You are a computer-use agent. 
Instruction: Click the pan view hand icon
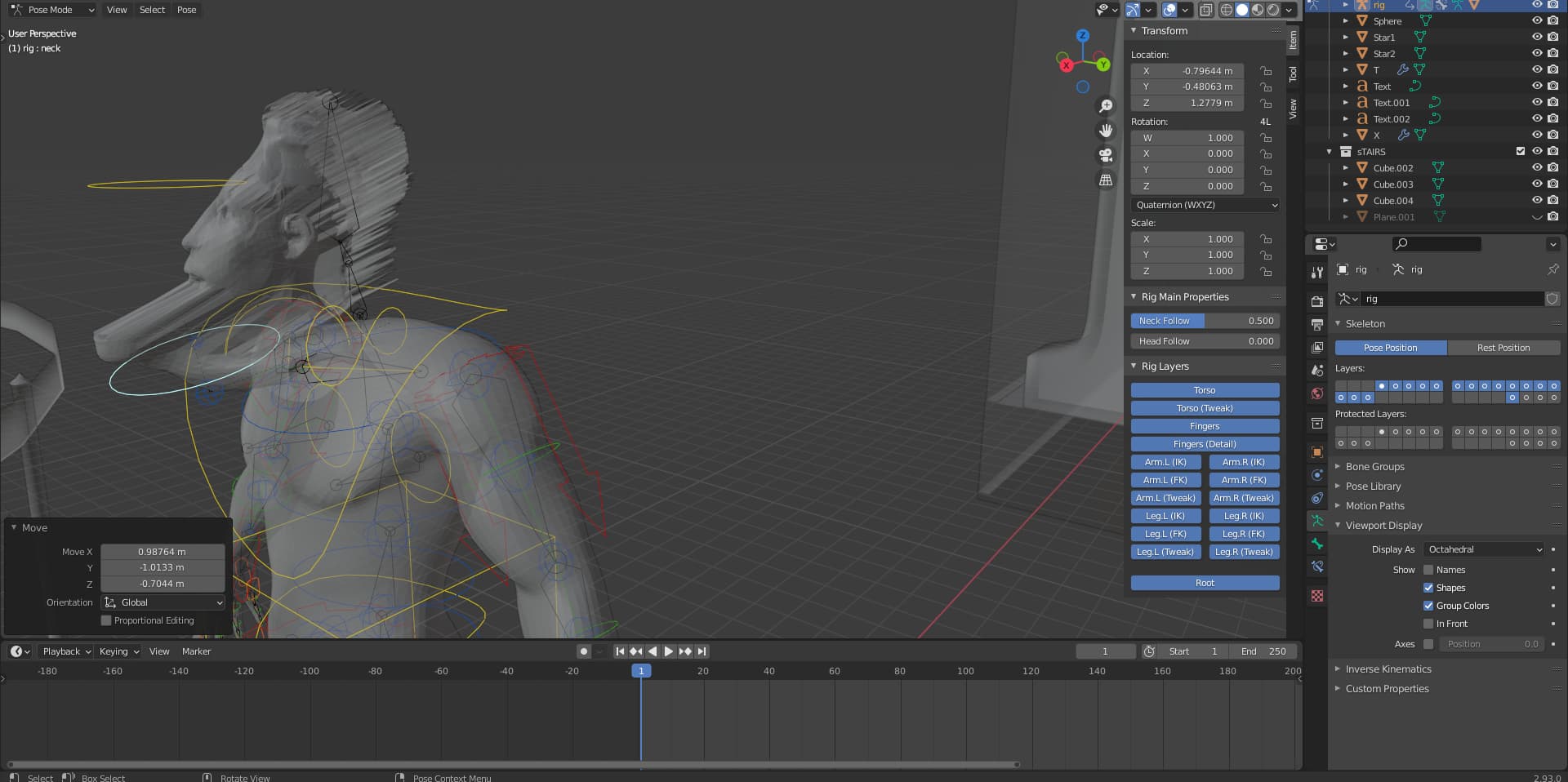pyautogui.click(x=1106, y=131)
